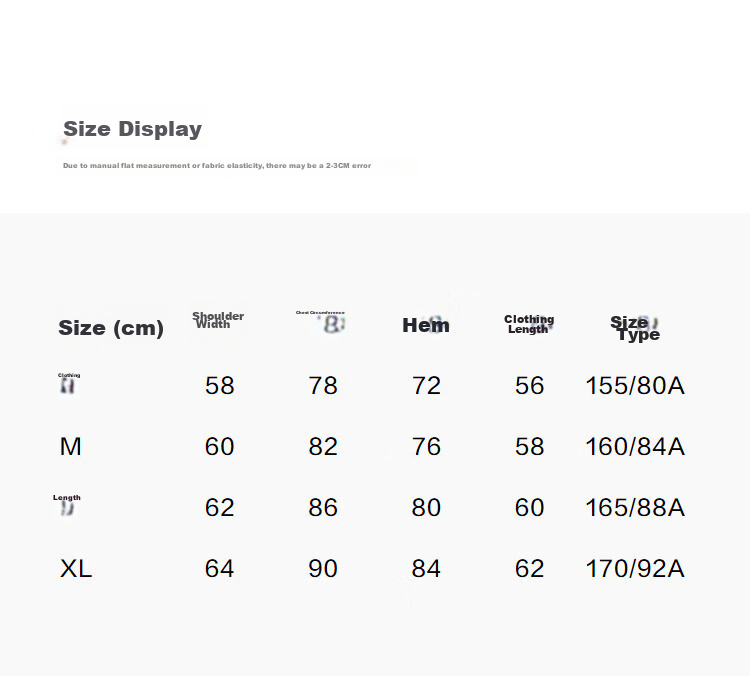Screen dimensions: 750x676
Task: Click the 'Size Type' column header
Action: pyautogui.click(x=635, y=328)
